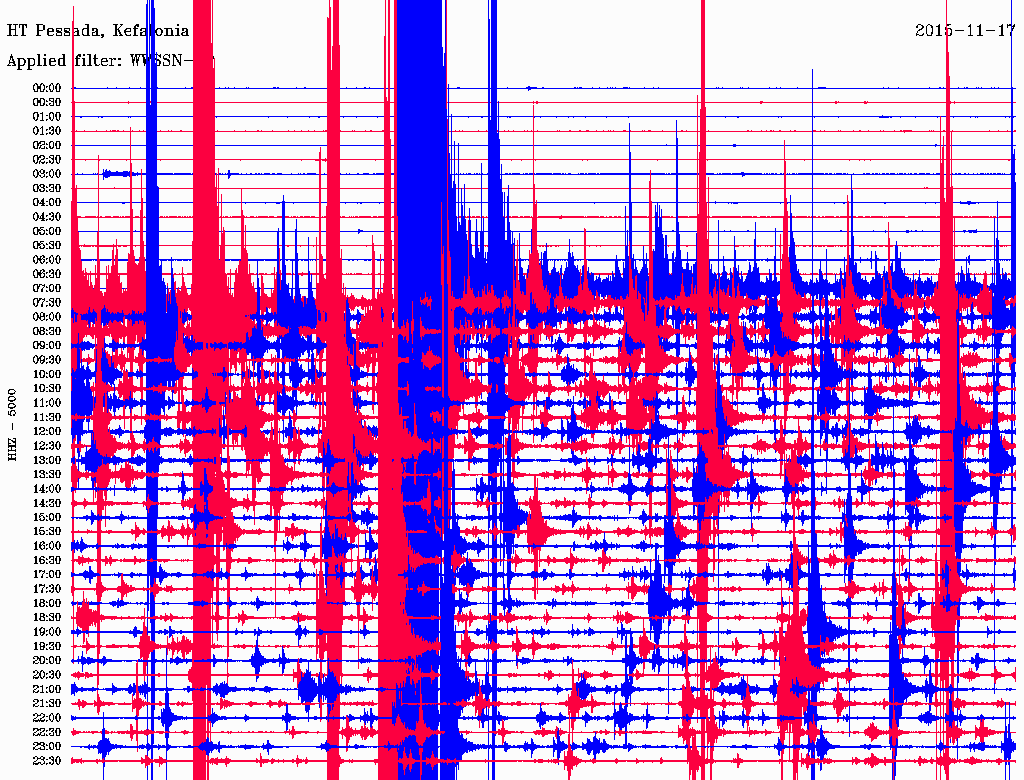Pick the 21:30 time label
This screenshot has height=780, width=1024.
point(47,704)
